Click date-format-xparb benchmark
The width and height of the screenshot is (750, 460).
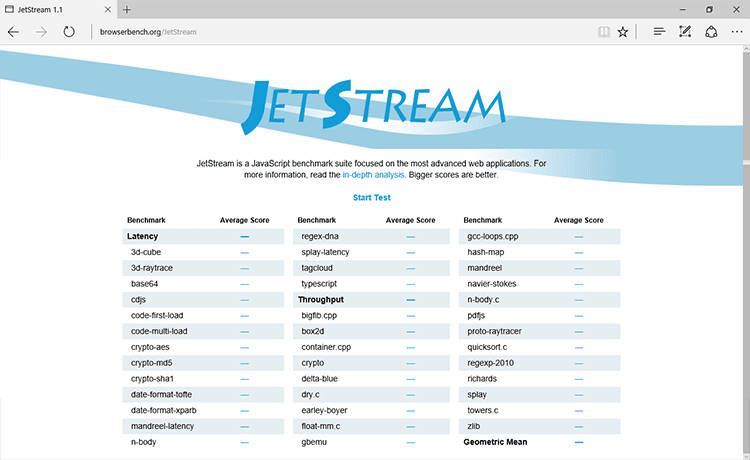tap(164, 410)
